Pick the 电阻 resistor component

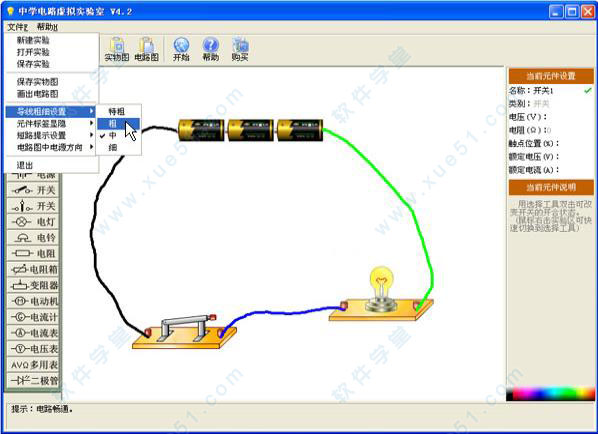pyautogui.click(x=34, y=253)
